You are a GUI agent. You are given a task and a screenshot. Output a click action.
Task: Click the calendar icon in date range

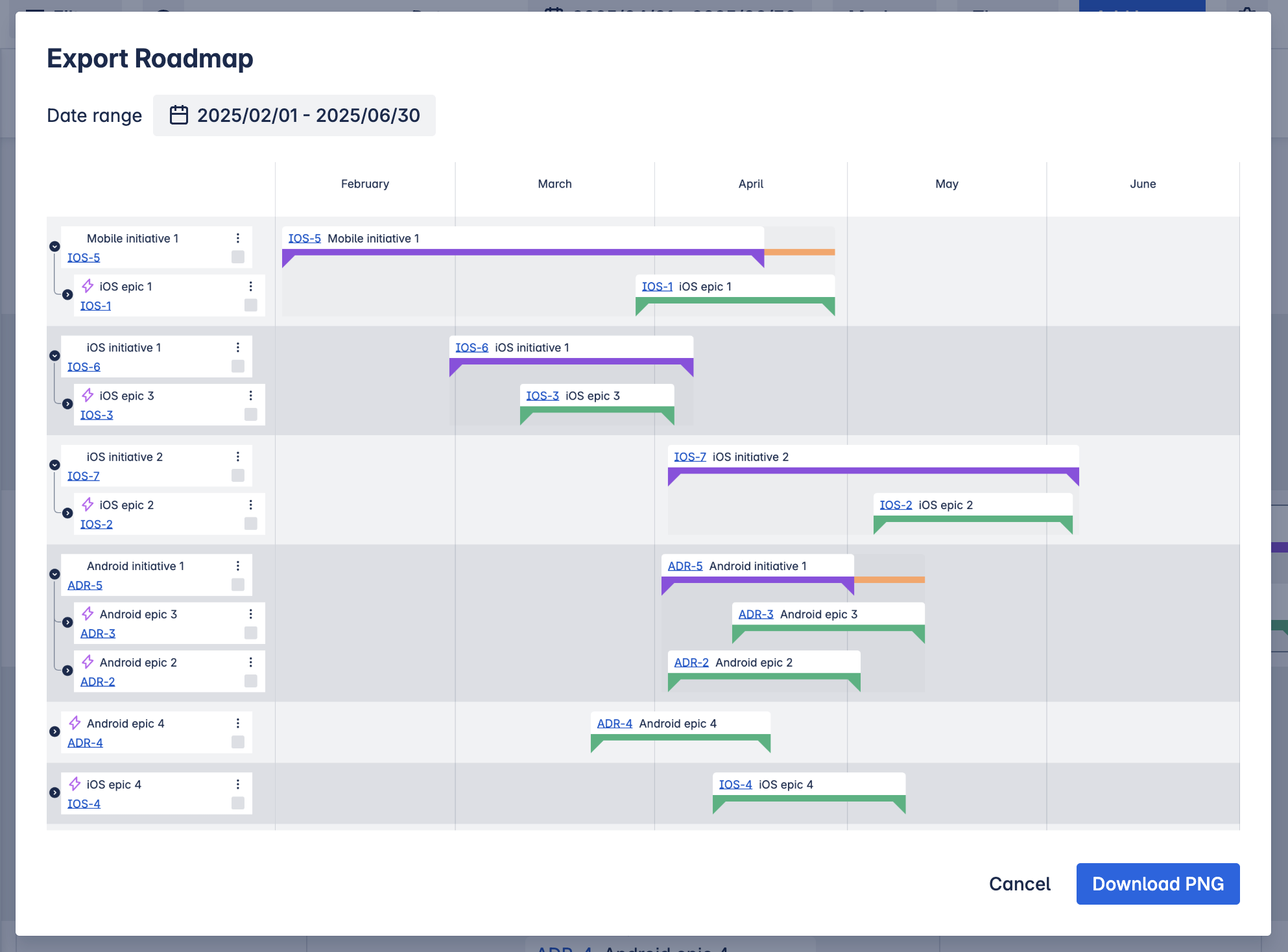178,115
